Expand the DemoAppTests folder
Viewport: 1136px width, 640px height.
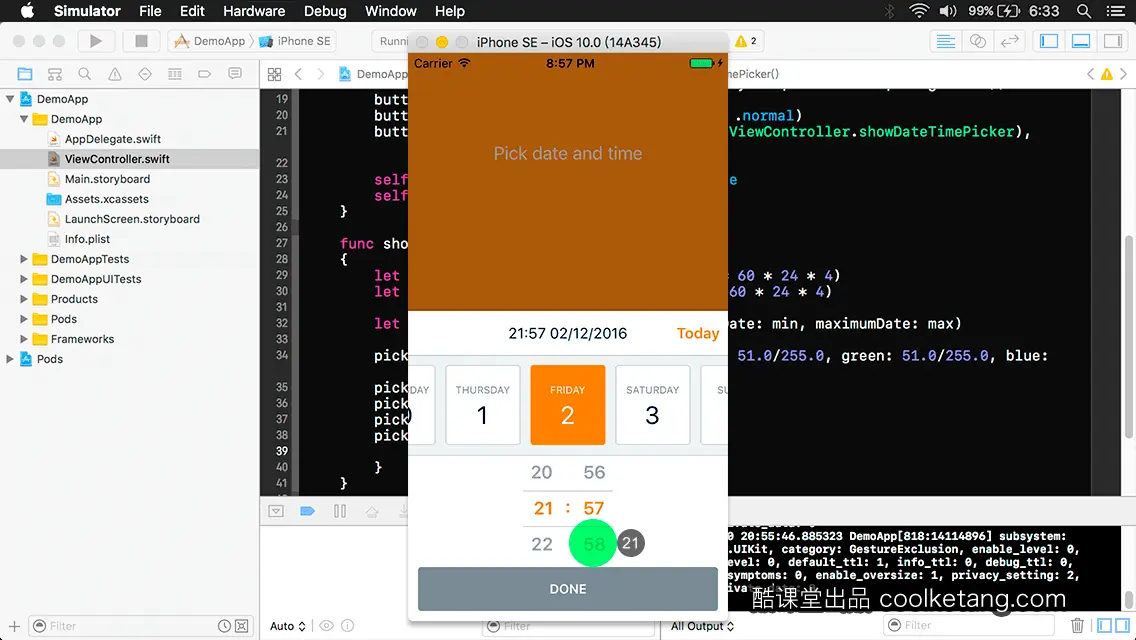pos(24,259)
